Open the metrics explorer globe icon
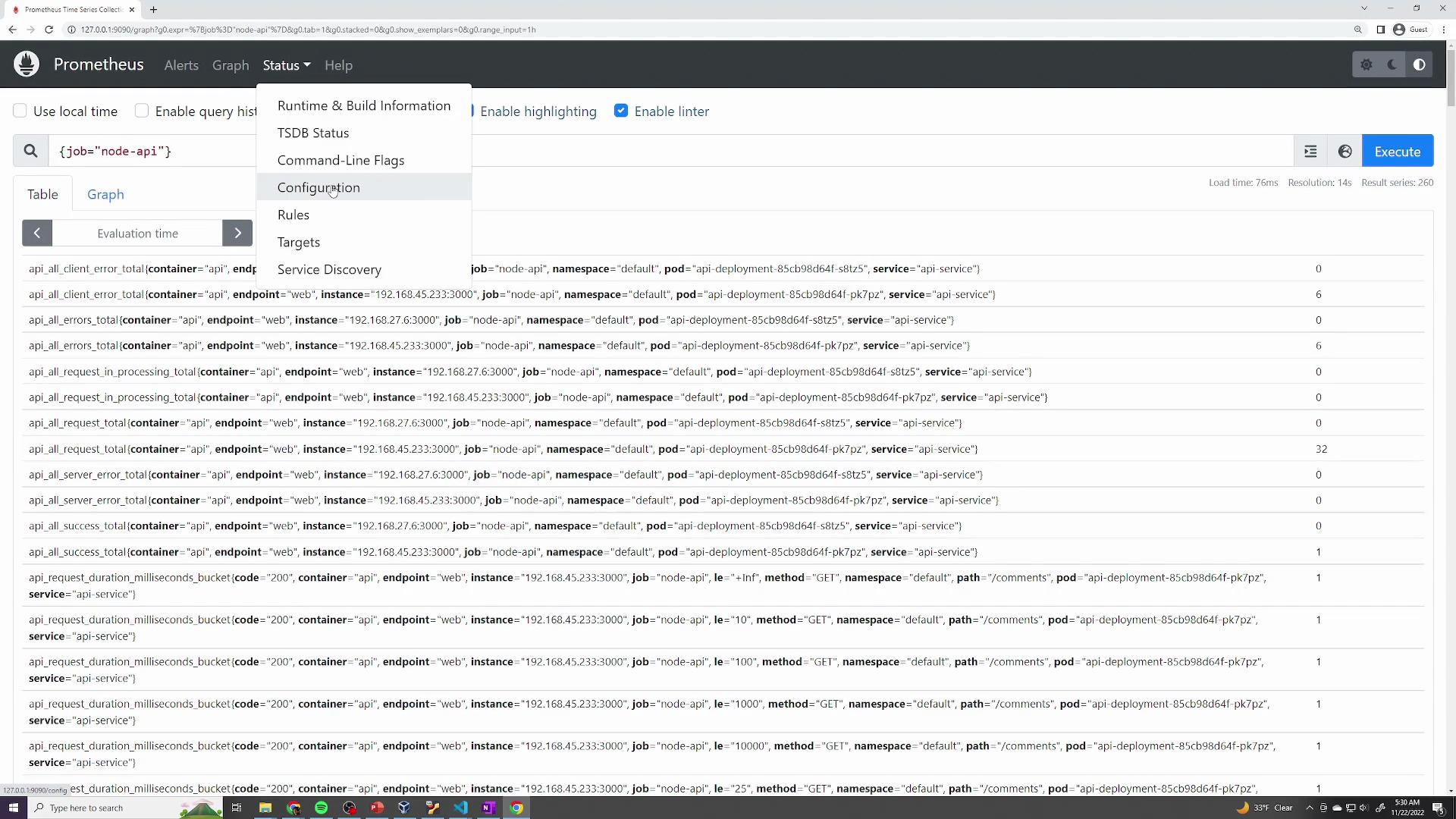Screen dimensions: 1456x819 tap(1345, 151)
